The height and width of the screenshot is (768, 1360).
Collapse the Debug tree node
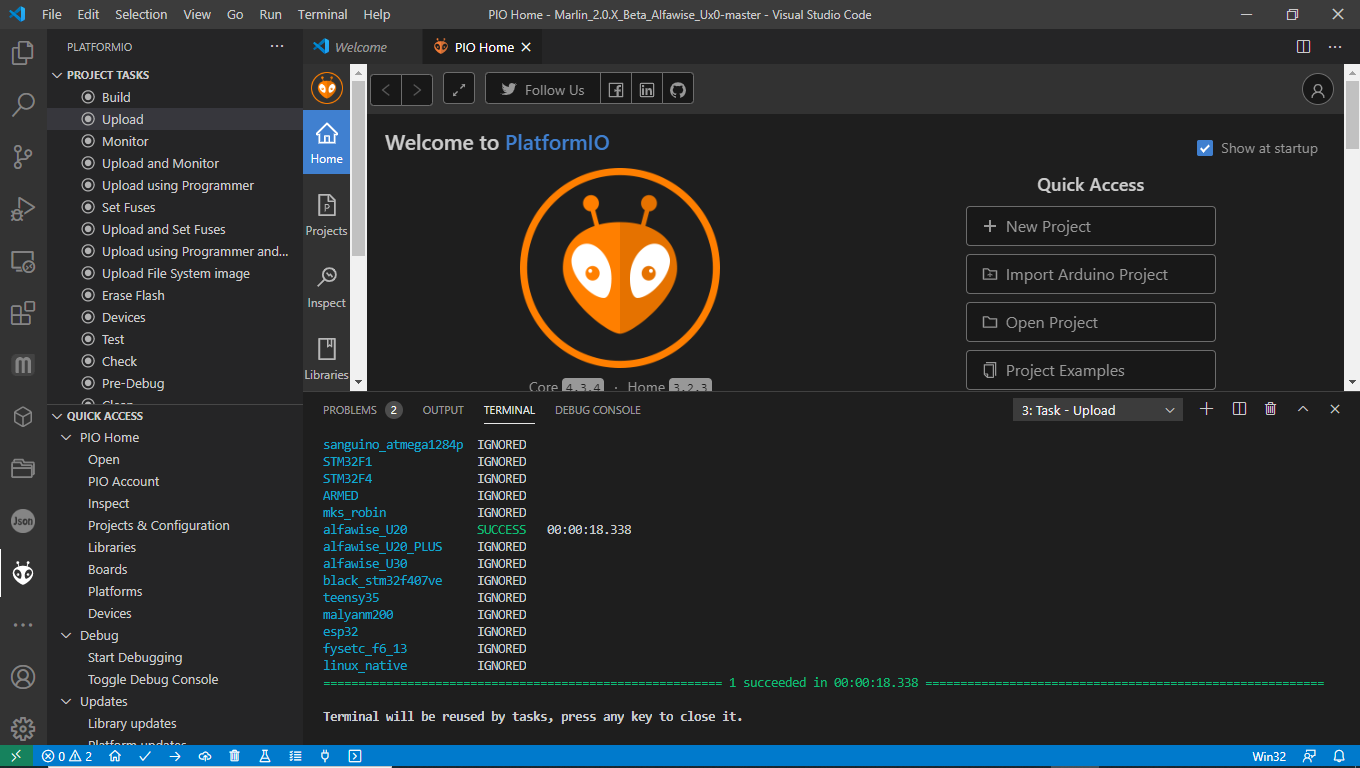point(67,636)
